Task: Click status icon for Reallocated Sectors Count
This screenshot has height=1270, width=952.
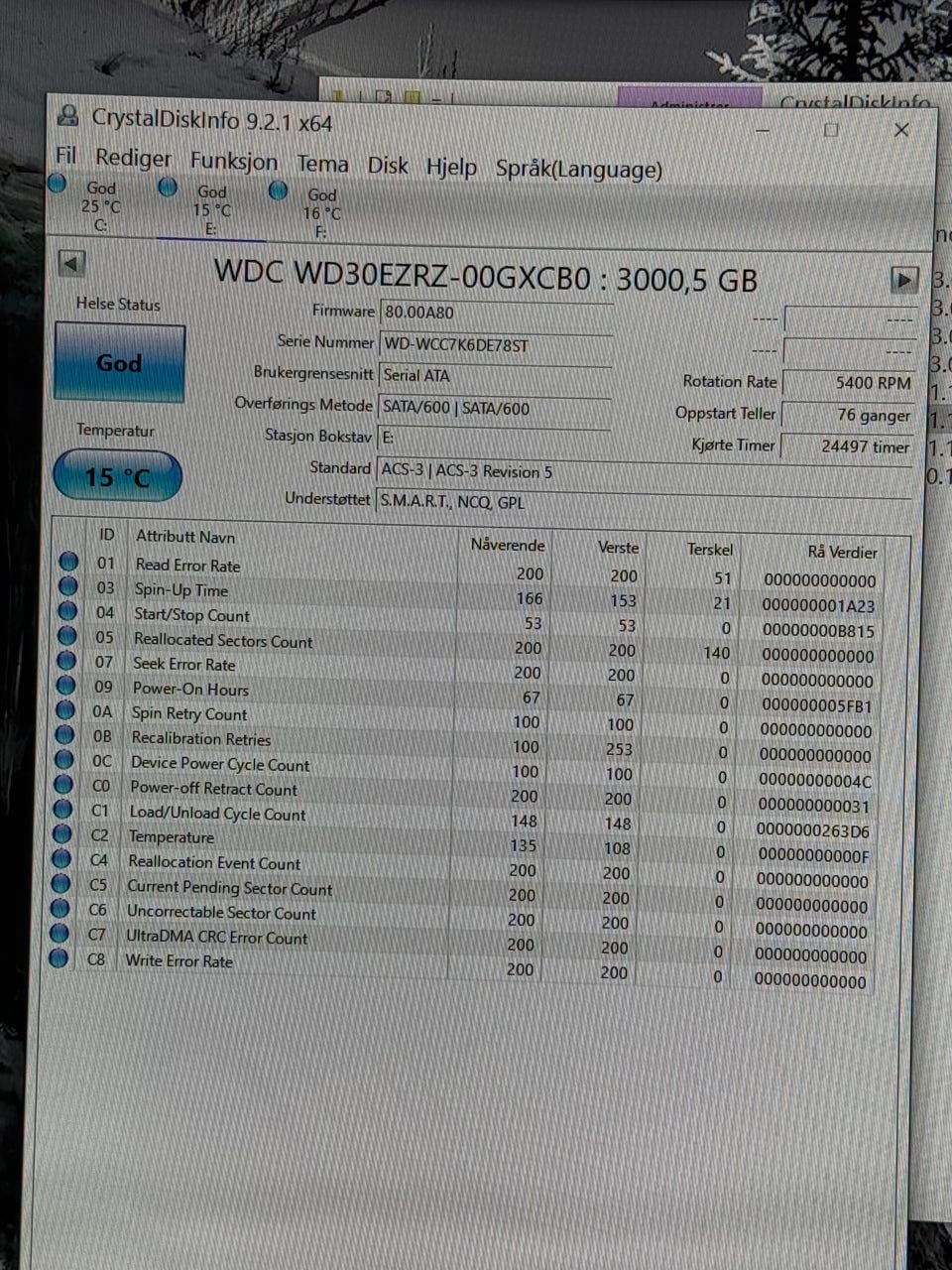Action: (x=66, y=636)
